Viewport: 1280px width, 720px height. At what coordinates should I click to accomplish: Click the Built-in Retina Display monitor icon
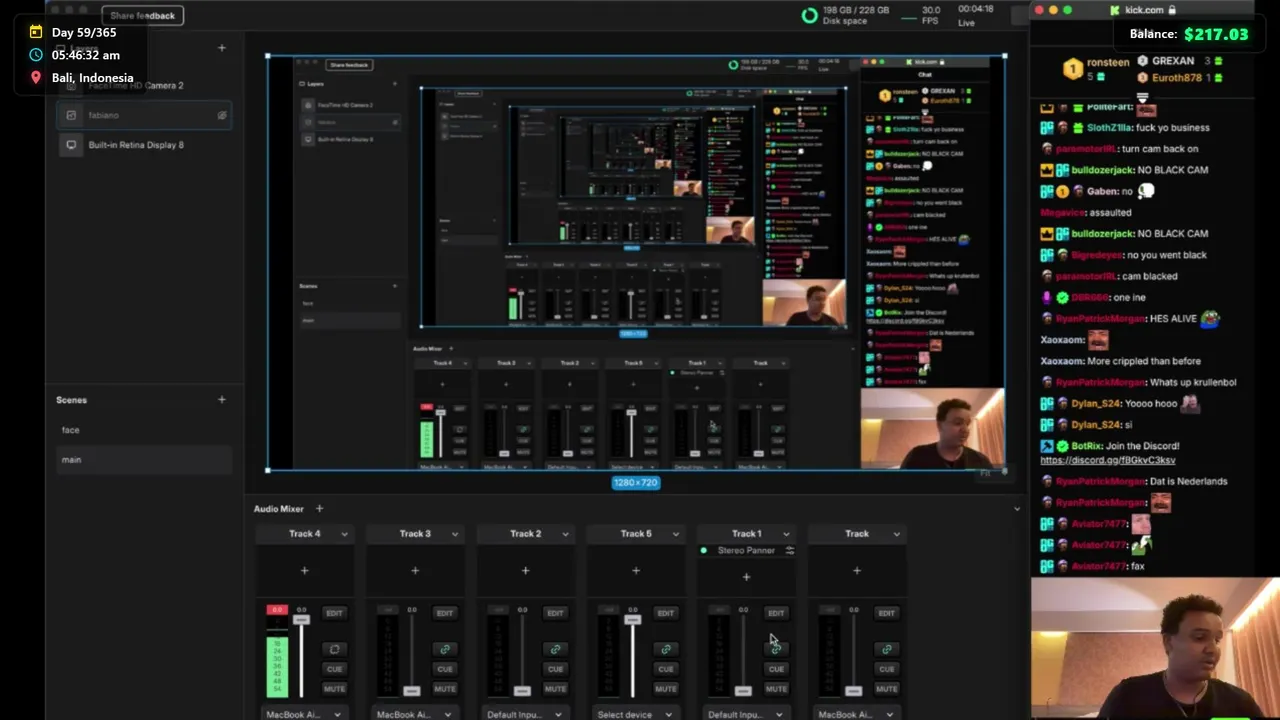click(71, 145)
